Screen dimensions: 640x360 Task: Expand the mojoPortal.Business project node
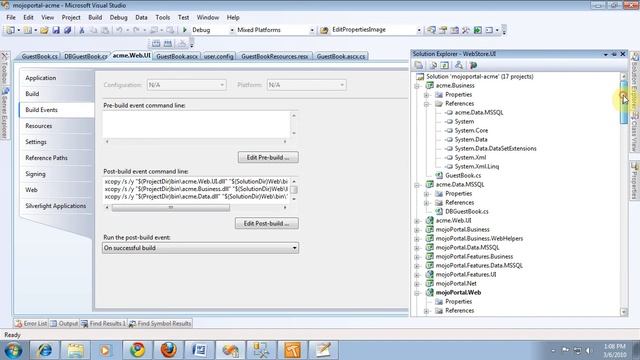pos(417,230)
